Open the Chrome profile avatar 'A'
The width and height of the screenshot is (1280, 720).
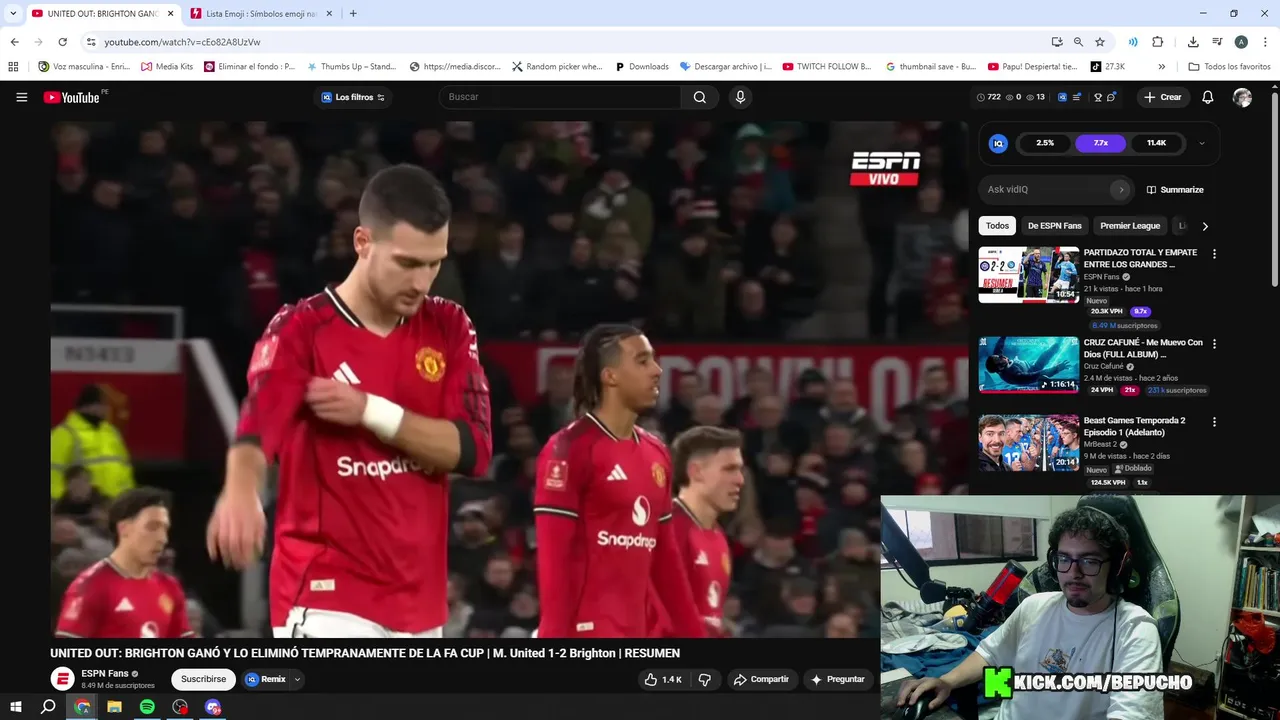[1241, 42]
